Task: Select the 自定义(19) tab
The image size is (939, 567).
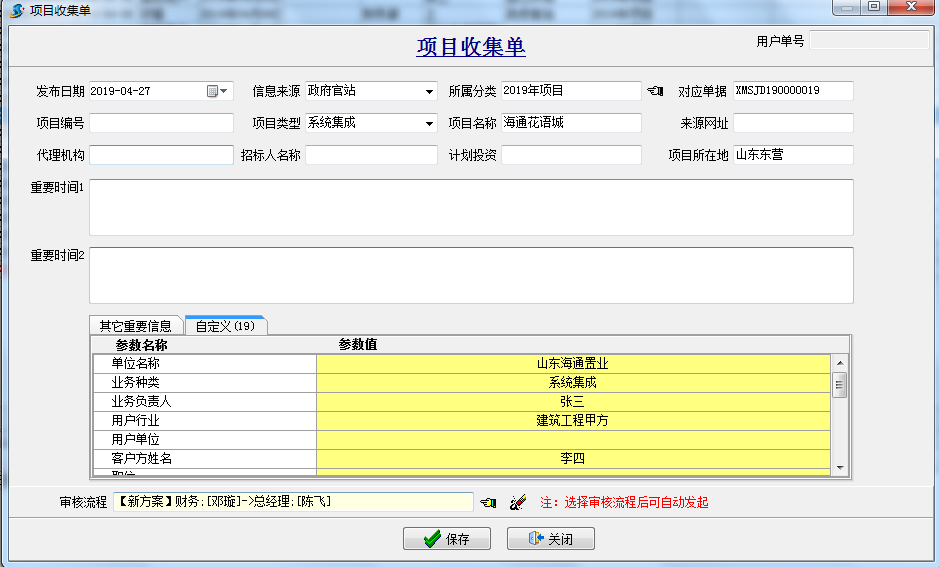Action: [225, 326]
